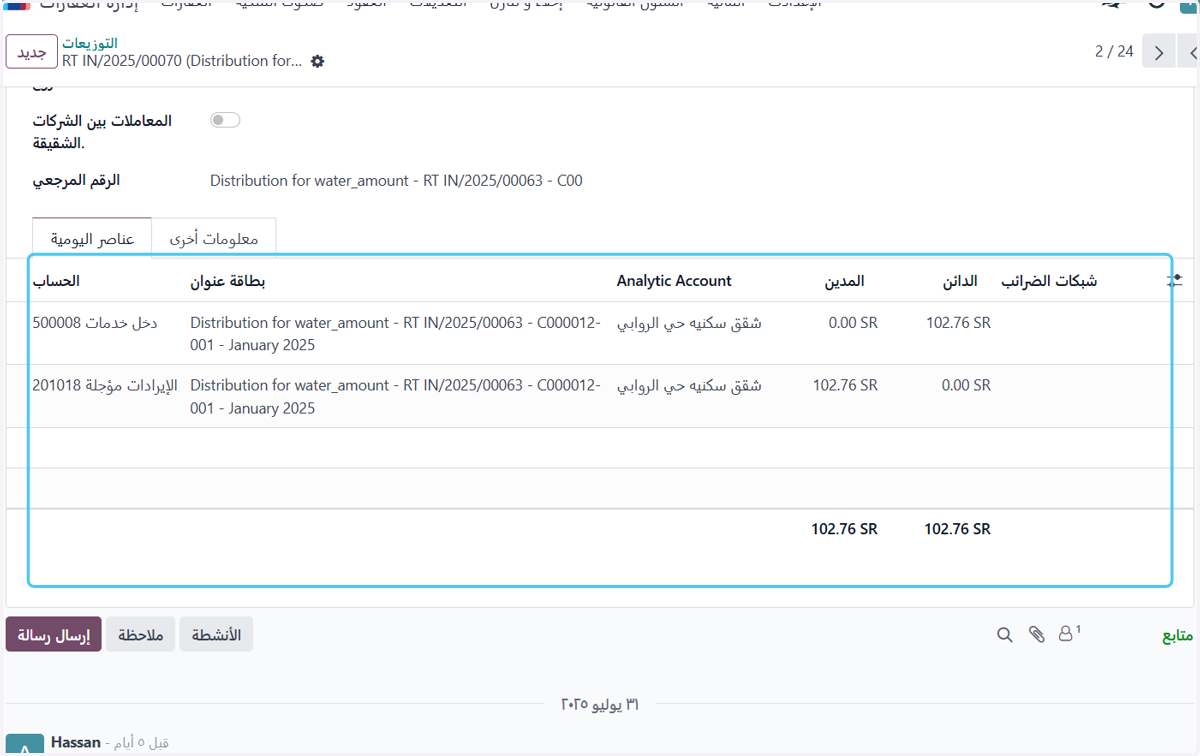Search messages with the magnifier icon

tap(1005, 634)
